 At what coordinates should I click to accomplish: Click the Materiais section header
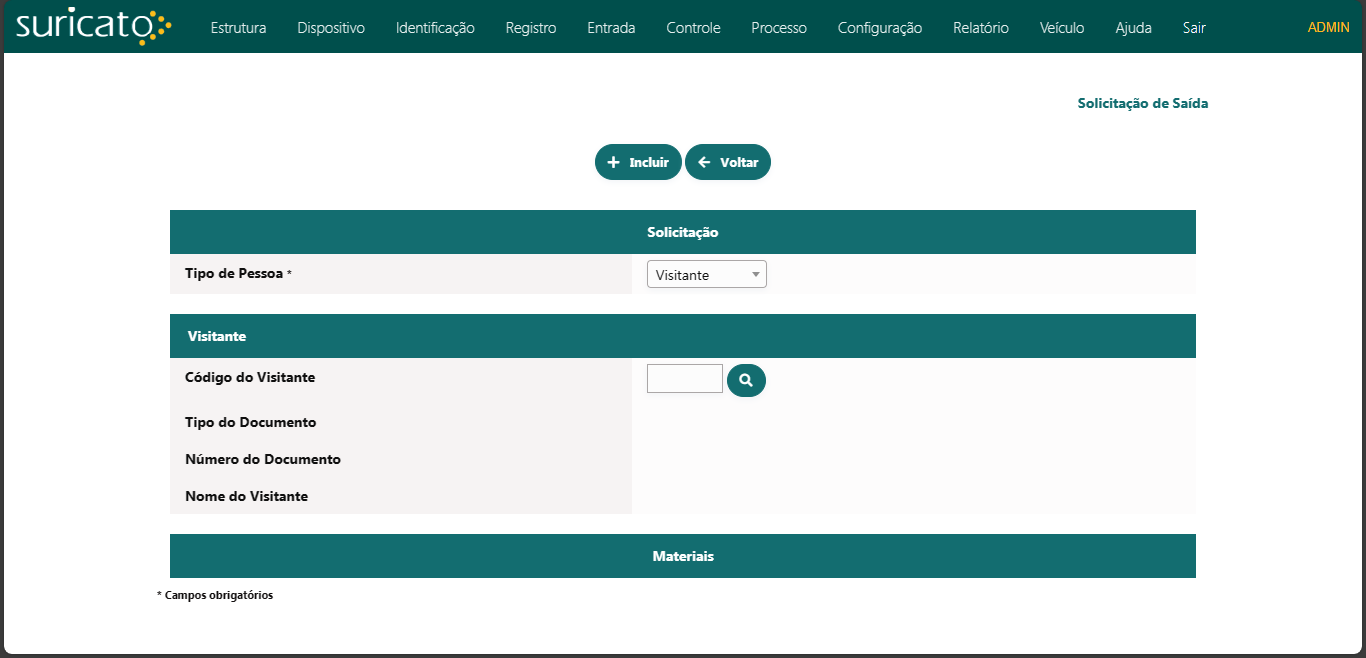[683, 556]
